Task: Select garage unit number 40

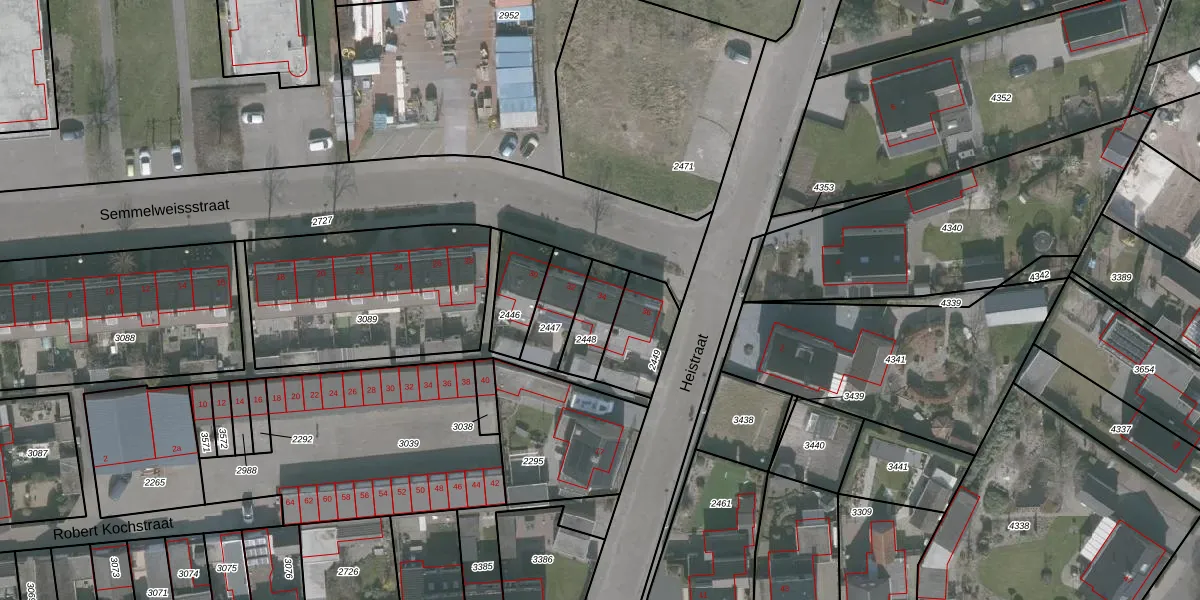Action: point(485,381)
